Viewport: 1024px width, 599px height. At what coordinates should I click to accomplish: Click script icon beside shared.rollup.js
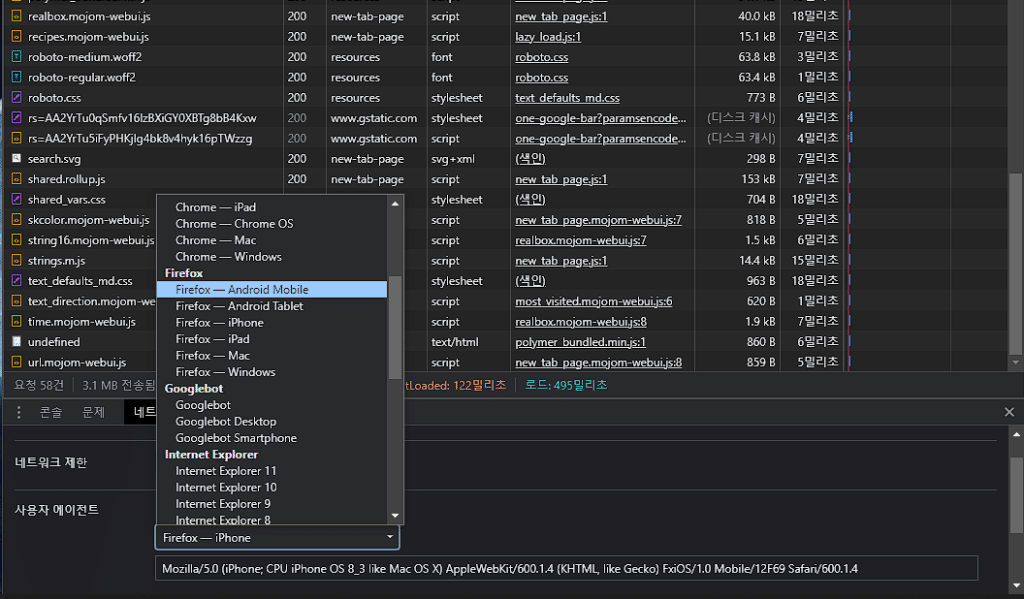[x=16, y=178]
